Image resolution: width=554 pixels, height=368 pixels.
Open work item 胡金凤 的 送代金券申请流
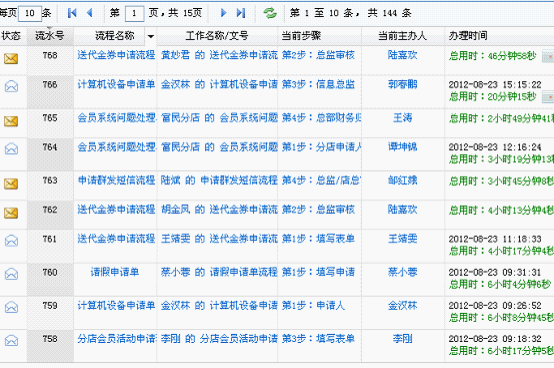[219, 209]
